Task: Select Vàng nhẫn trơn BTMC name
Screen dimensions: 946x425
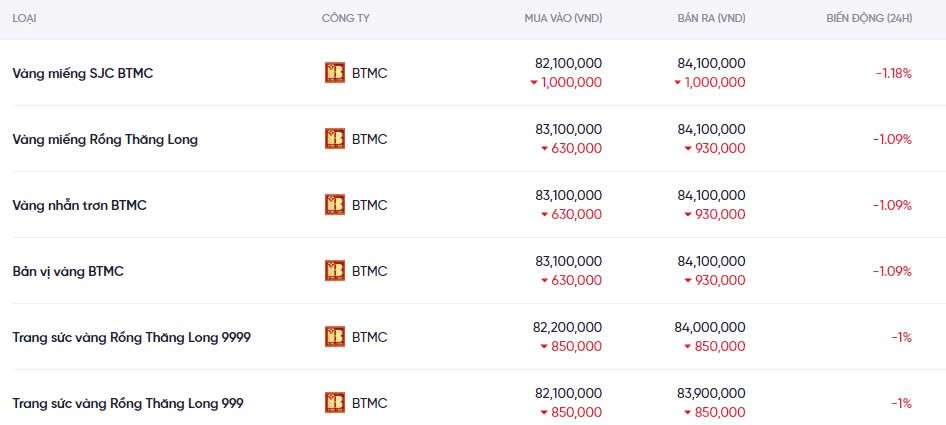Action: click(x=80, y=205)
